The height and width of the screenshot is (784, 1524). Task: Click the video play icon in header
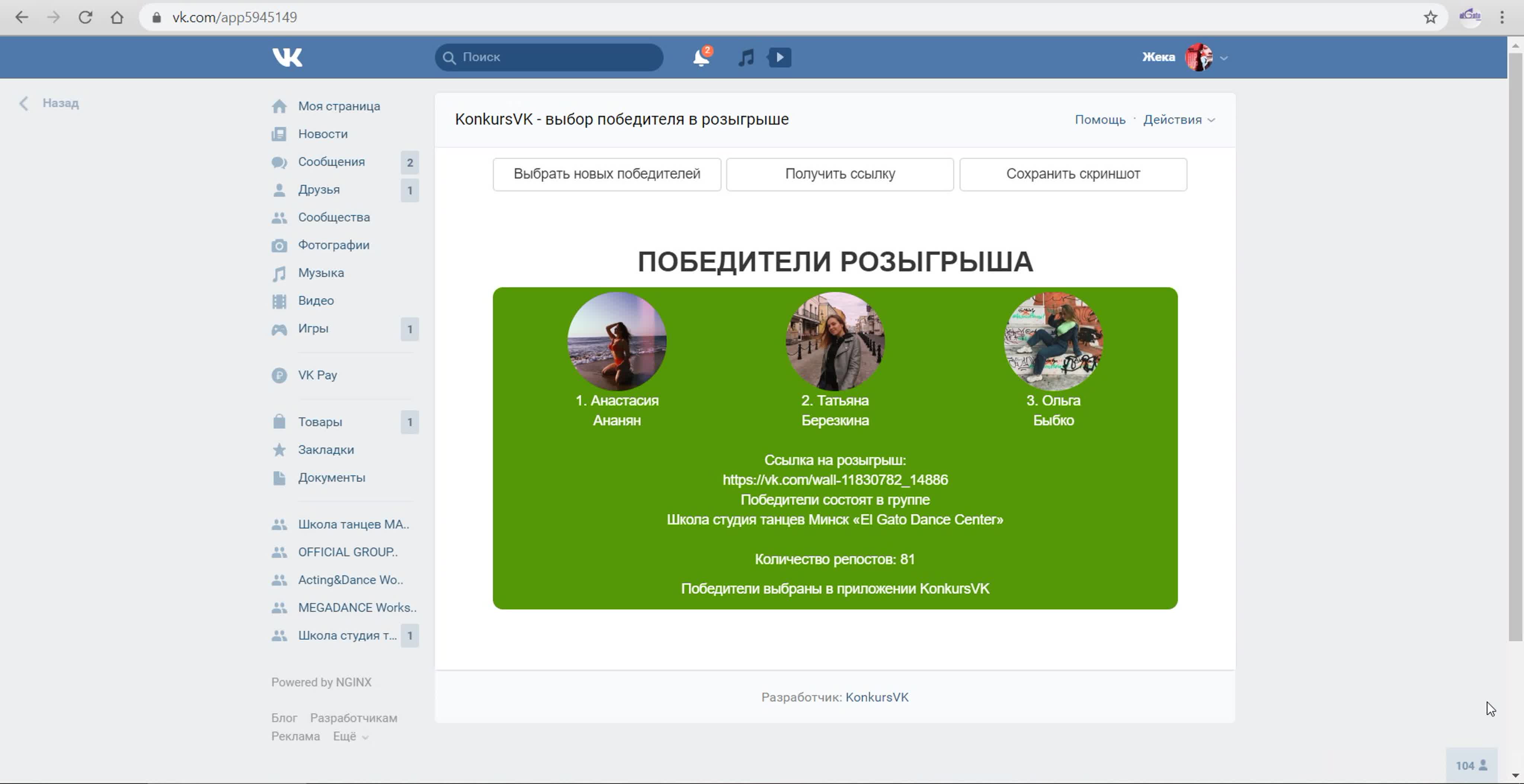779,57
